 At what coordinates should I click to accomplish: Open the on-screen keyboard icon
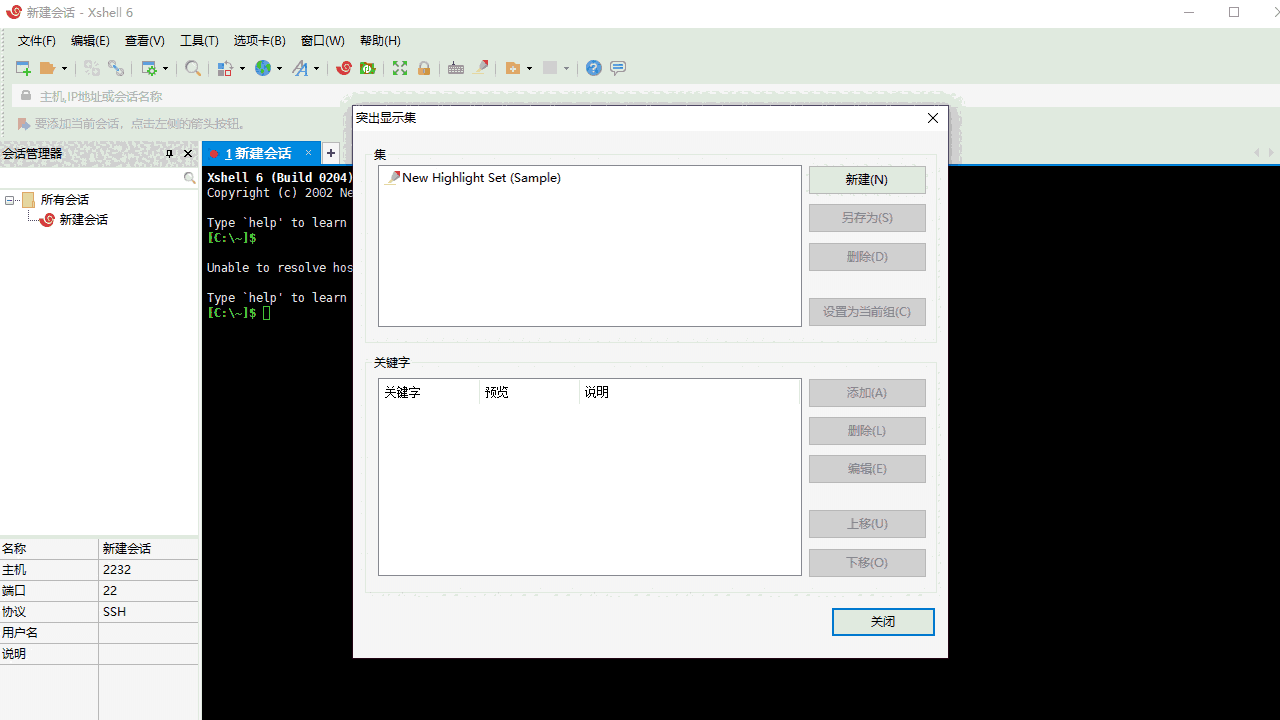click(x=456, y=68)
